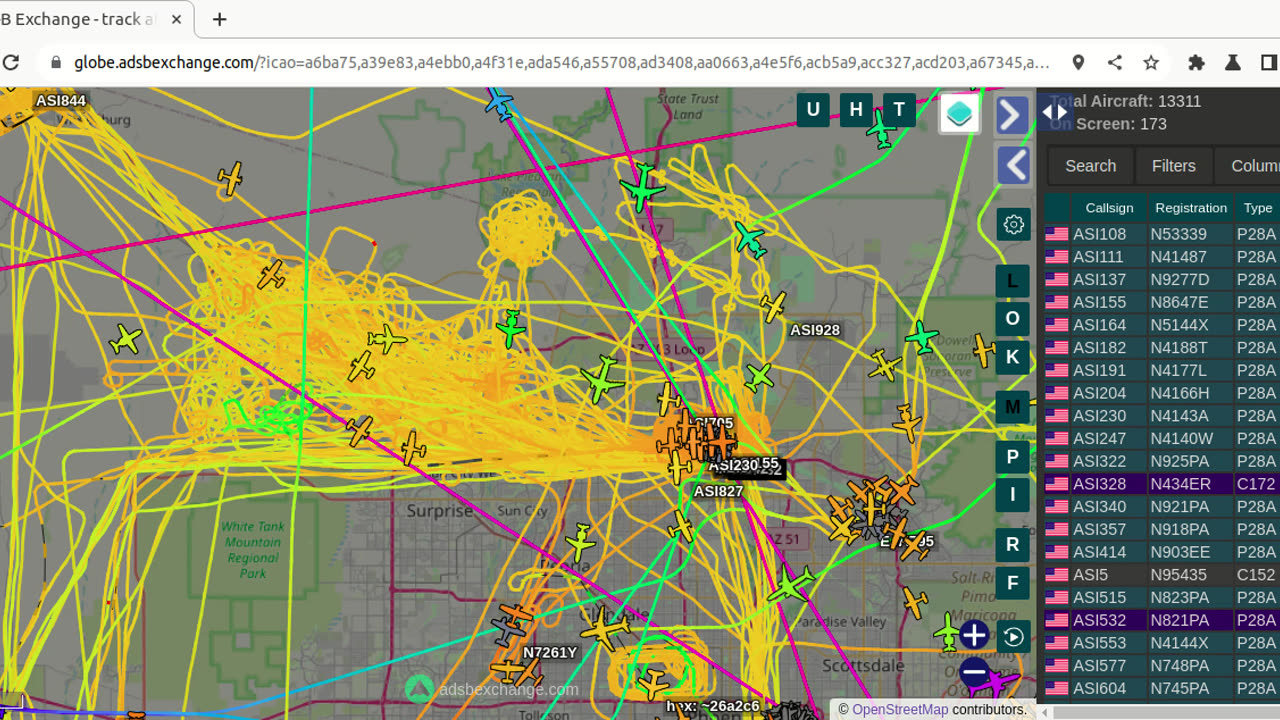The image size is (1280, 720).
Task: Select the ASI155 aircraft row
Action: [x=1161, y=302]
